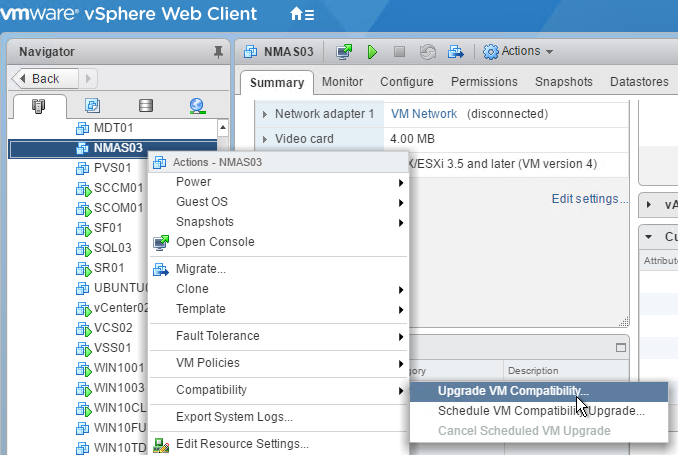
Task: Open the Power submenu
Action: [278, 182]
